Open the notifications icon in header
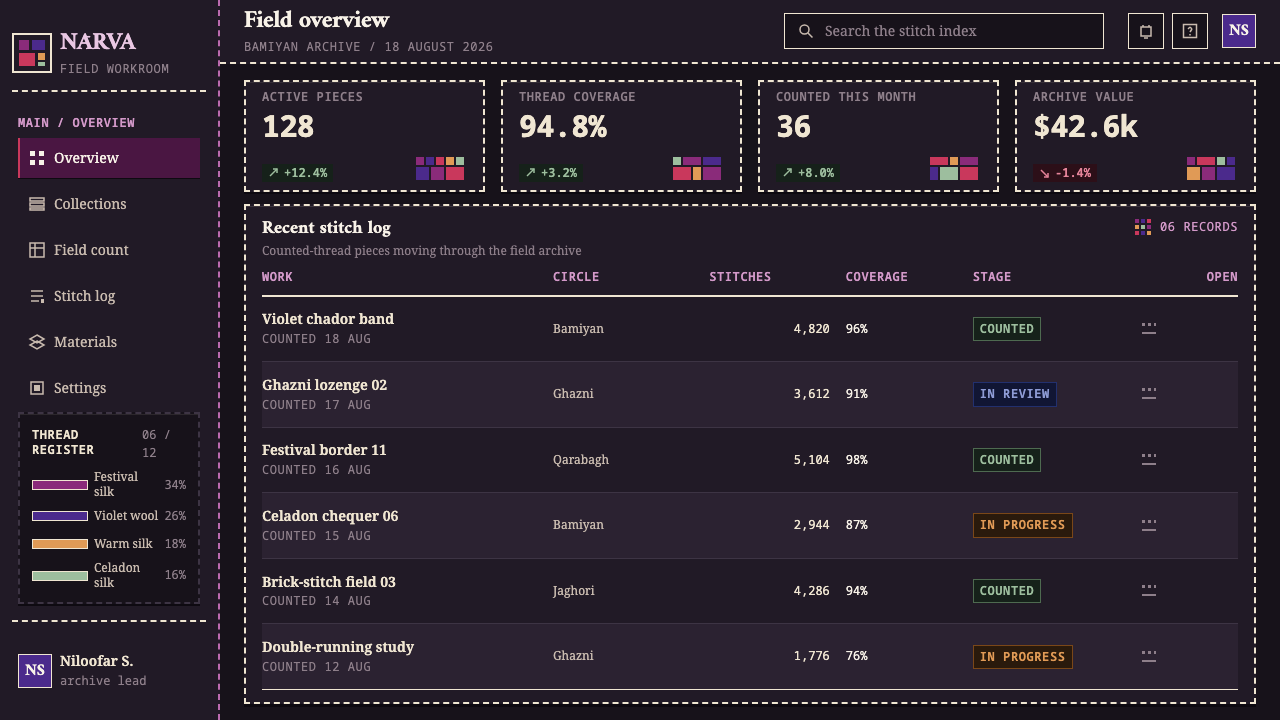This screenshot has height=720, width=1280. click(1146, 31)
